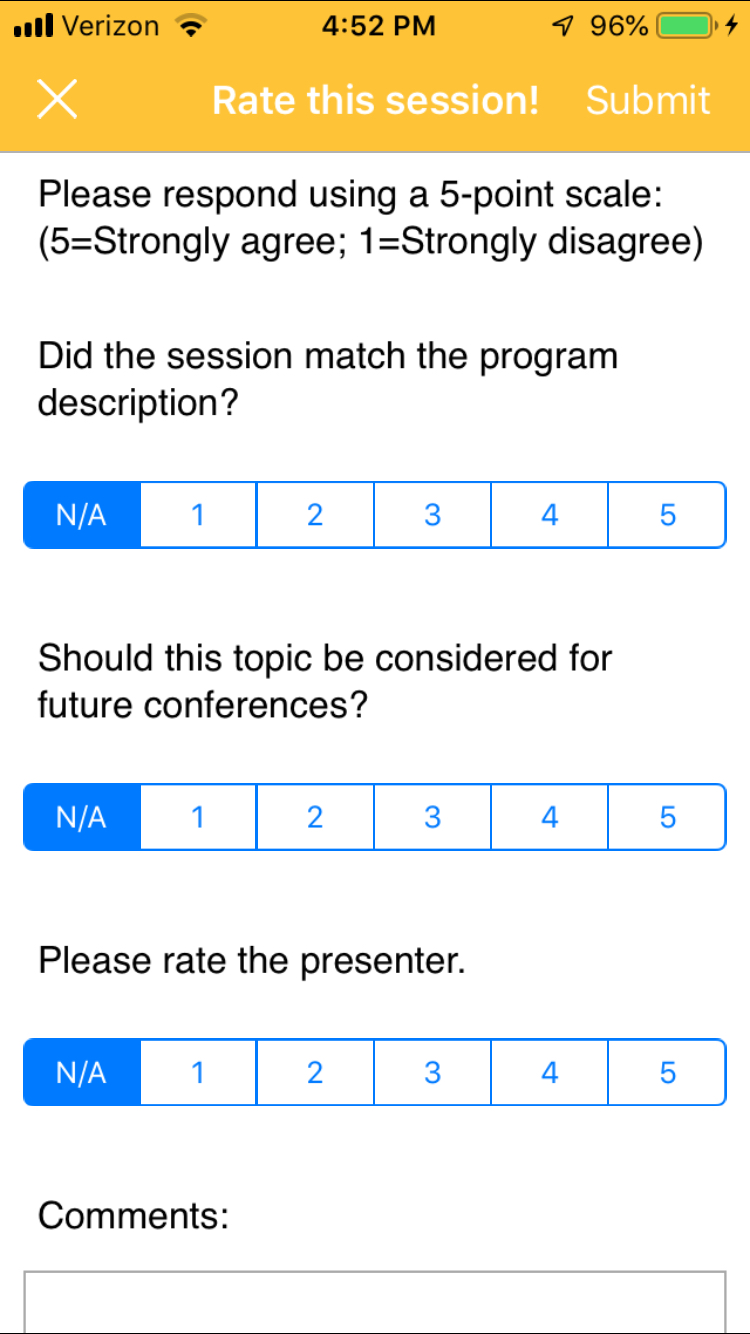This screenshot has height=1334, width=750.
Task: Rate program description match as 4
Action: (x=549, y=515)
